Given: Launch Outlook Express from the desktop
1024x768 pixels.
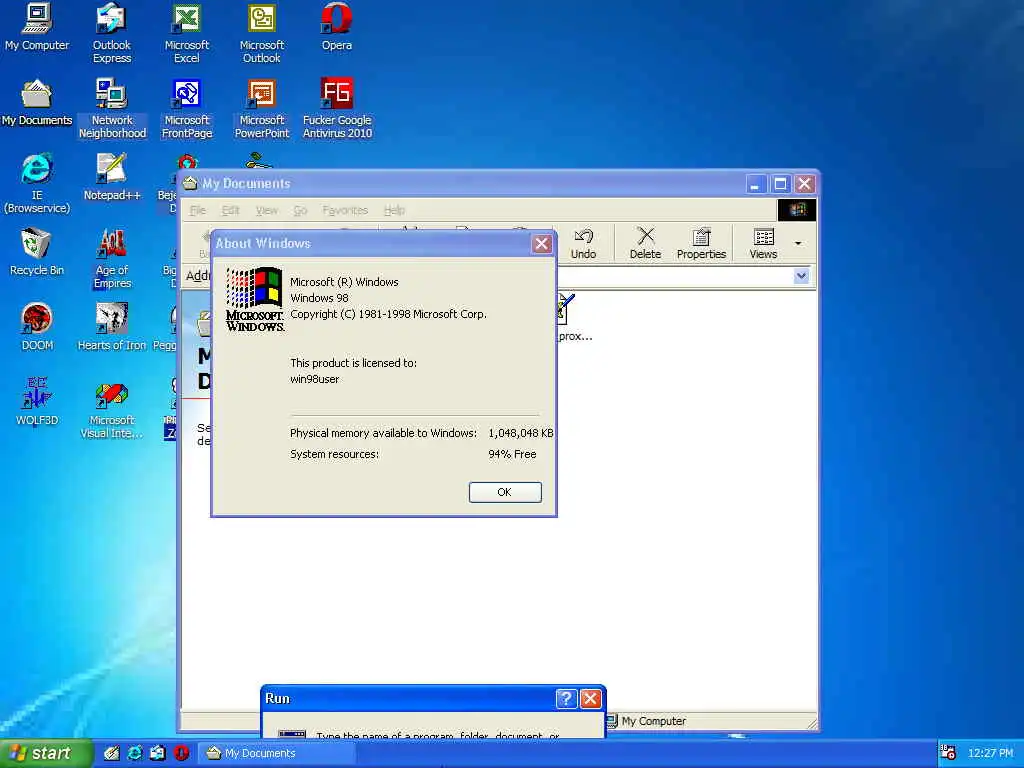Looking at the screenshot, I should click(112, 33).
